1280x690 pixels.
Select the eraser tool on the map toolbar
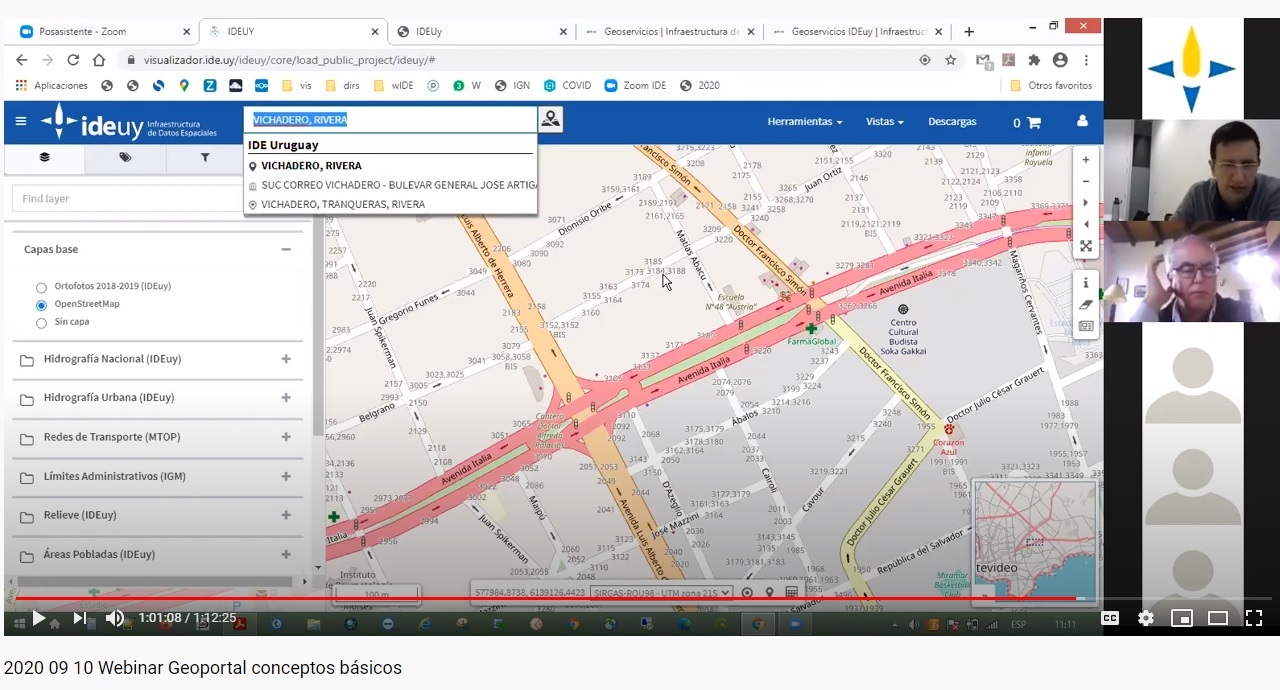click(1086, 305)
